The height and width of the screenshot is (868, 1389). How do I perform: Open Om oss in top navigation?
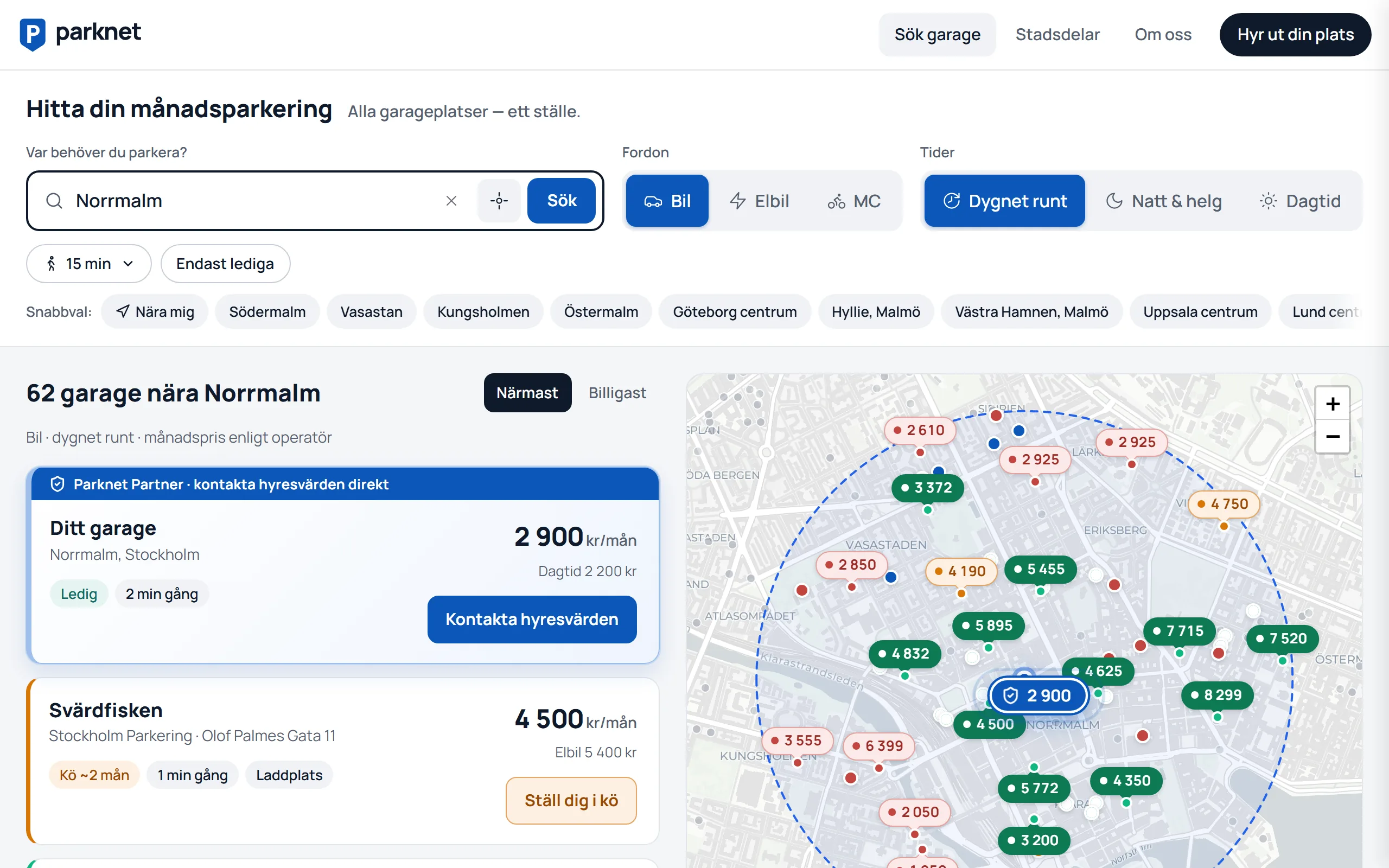(x=1163, y=34)
